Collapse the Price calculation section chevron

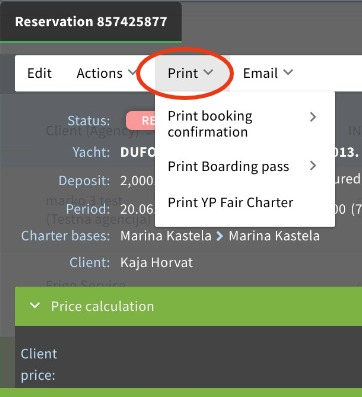tap(35, 306)
